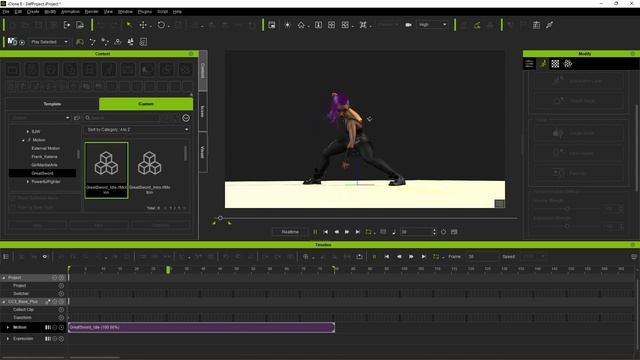Click the pen tool icon at toolbar end
The width and height of the screenshot is (640, 360).
coord(549,25)
